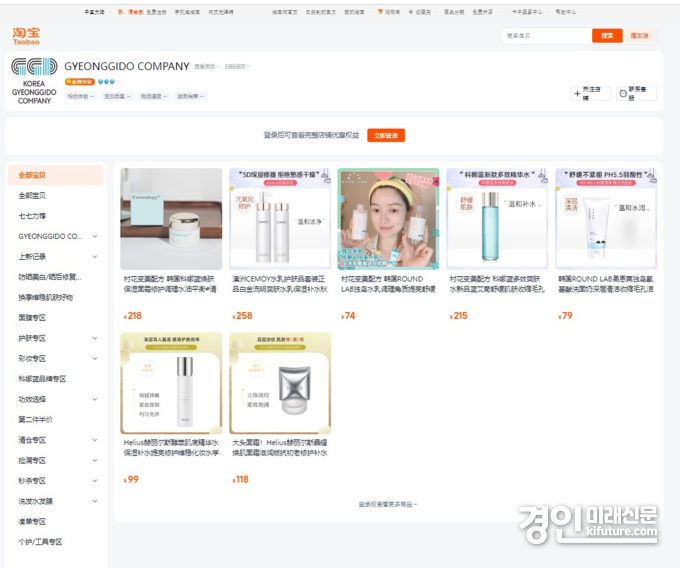Open the 面膜专区 sidebar category
Screen dimensions: 680x568
tap(32, 318)
